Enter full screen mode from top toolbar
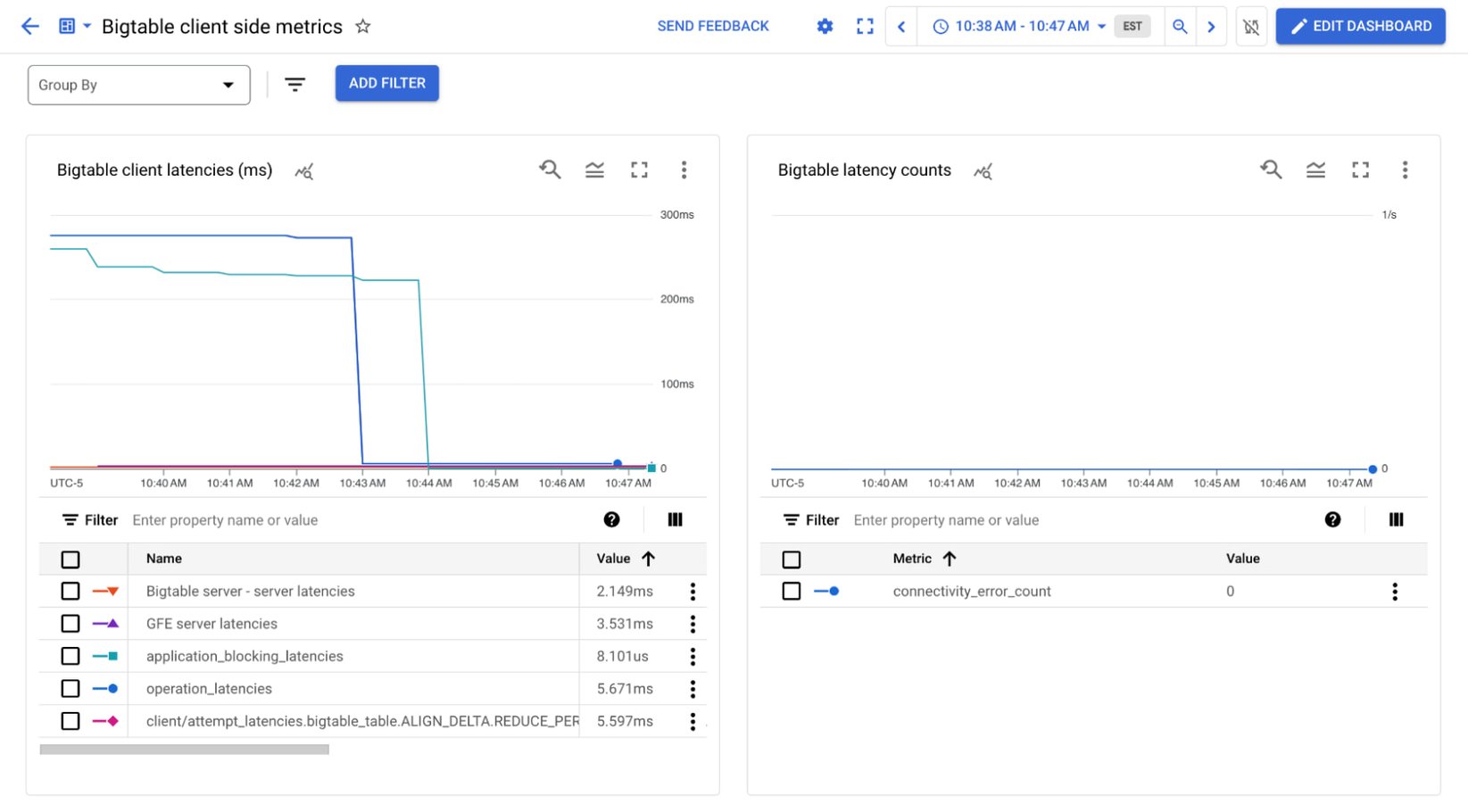 click(x=865, y=27)
